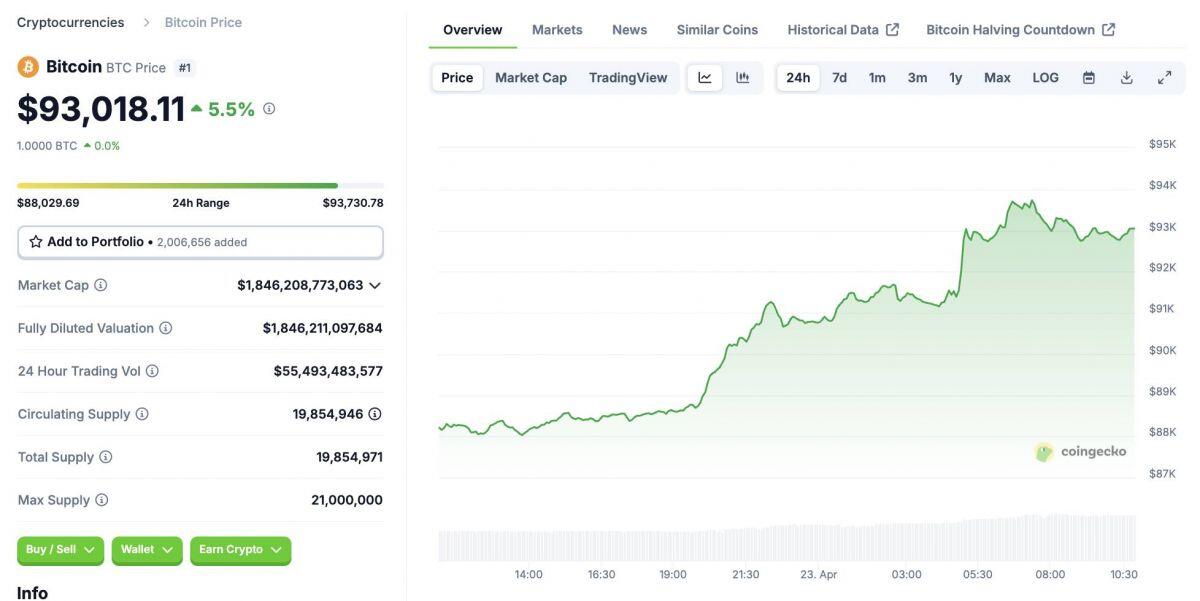Click the Bitcoin coin logo icon
This screenshot has width=1200, height=601.
pyautogui.click(x=24, y=66)
